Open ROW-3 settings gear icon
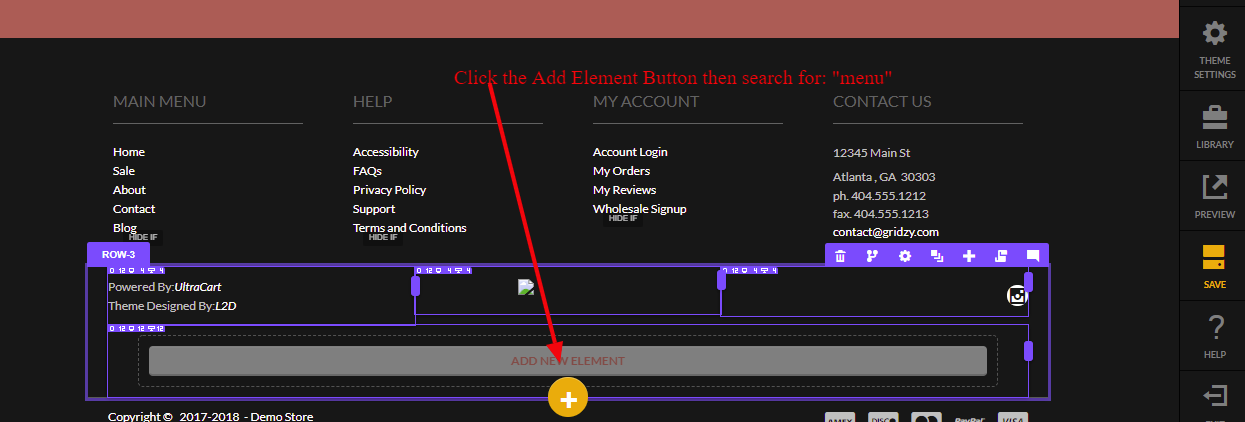 pyautogui.click(x=905, y=256)
